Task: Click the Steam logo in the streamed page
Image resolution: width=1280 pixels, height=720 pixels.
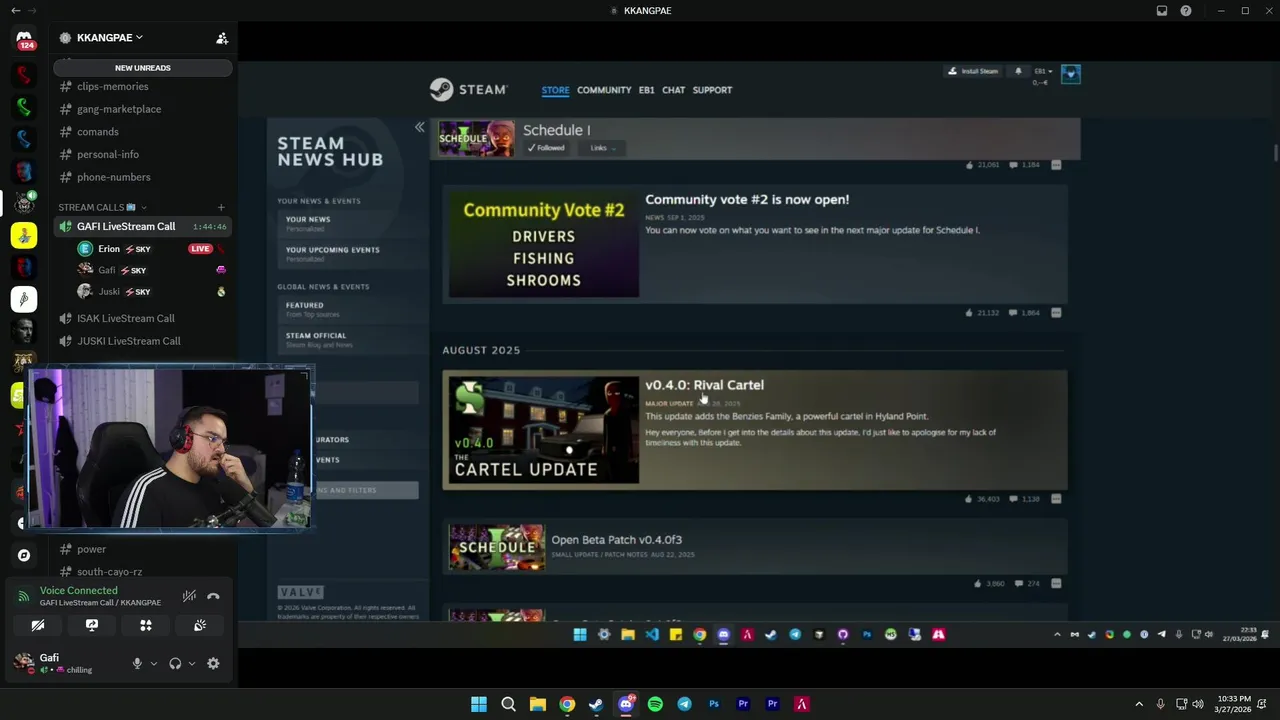Action: [x=468, y=90]
